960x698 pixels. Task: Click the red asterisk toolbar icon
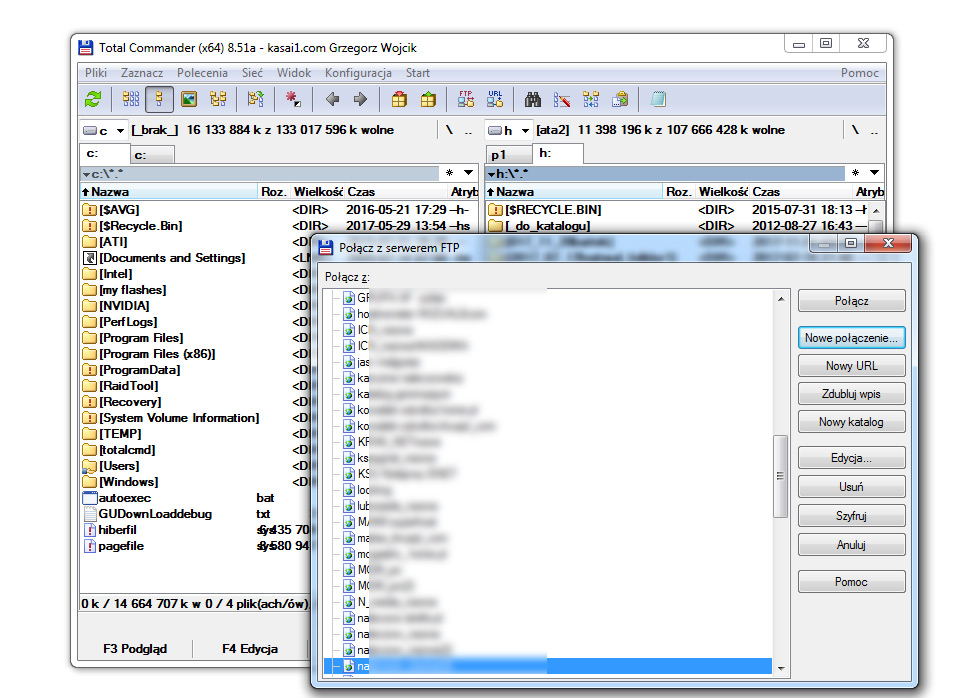(293, 99)
